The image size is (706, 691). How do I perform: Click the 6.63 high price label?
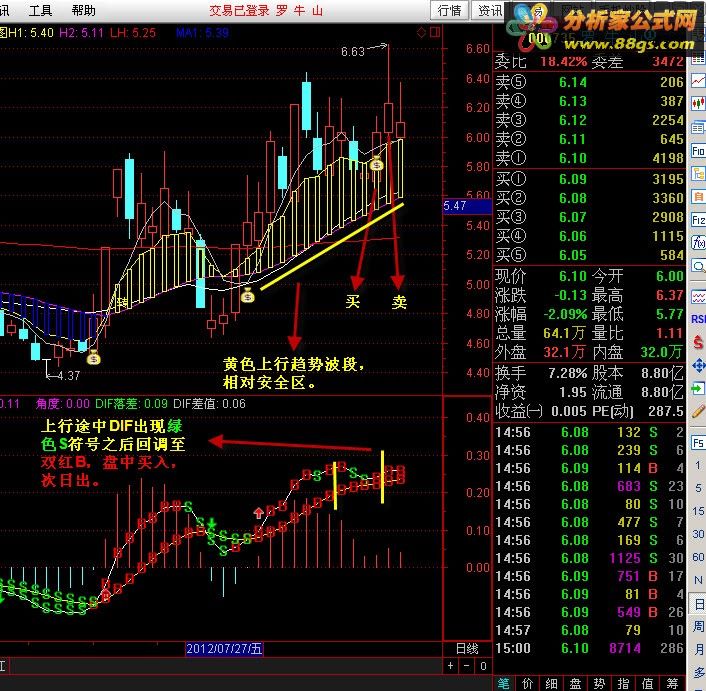pyautogui.click(x=353, y=52)
